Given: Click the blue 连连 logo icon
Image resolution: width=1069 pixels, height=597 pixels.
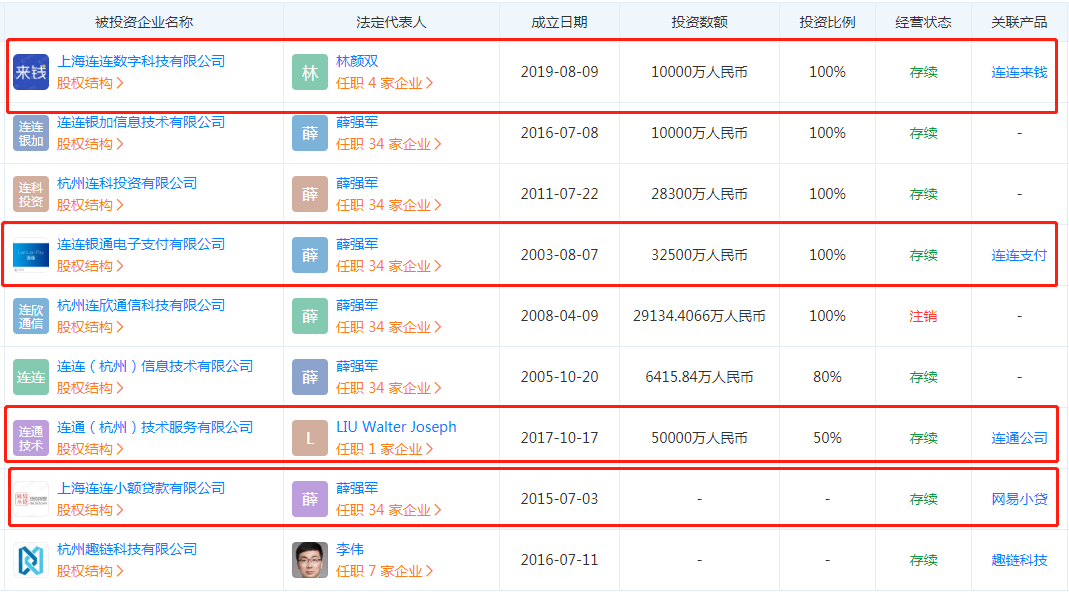Looking at the screenshot, I should coord(31,376).
